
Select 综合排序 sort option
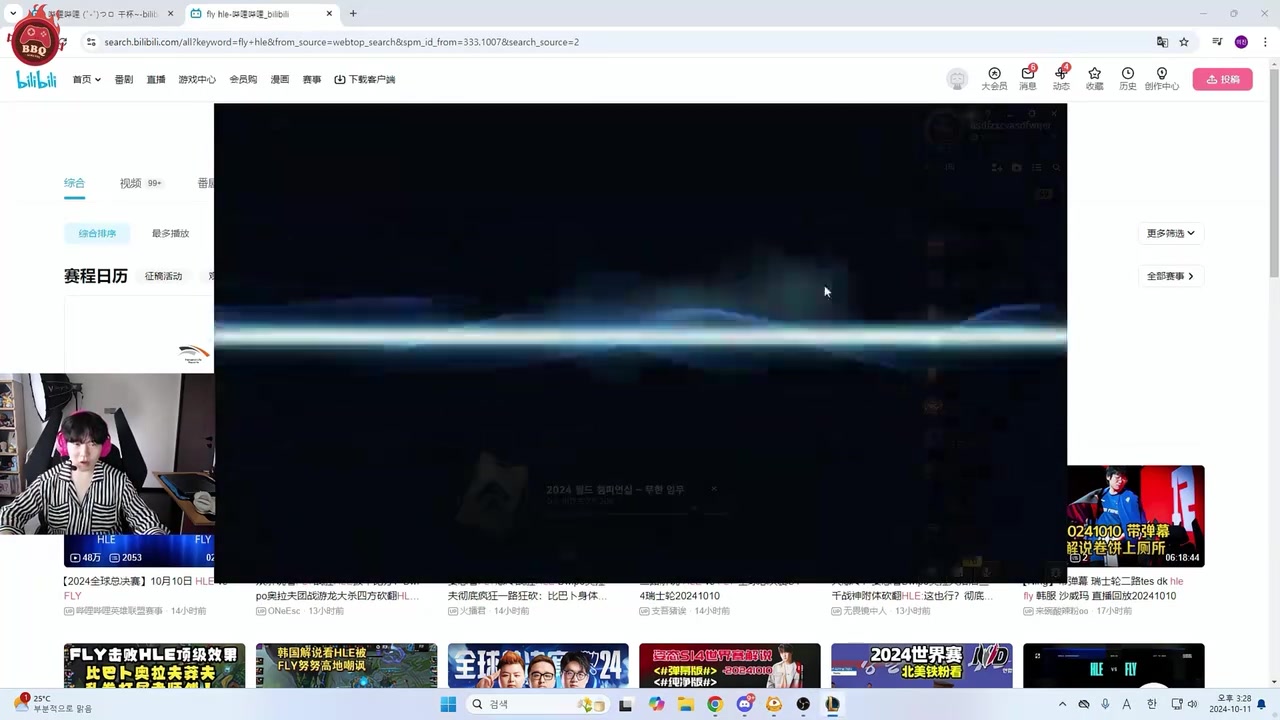click(97, 233)
